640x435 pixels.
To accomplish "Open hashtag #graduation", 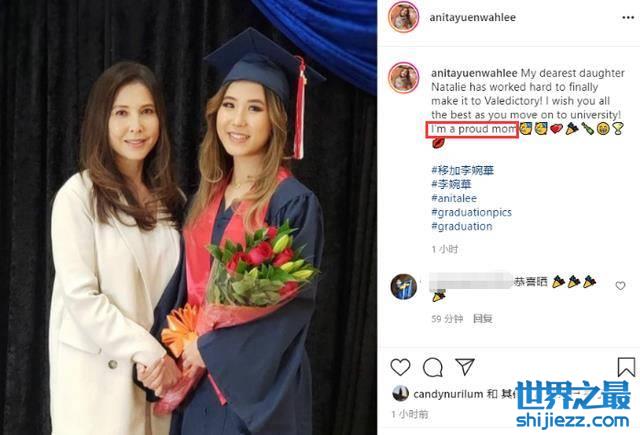I will click(x=462, y=226).
